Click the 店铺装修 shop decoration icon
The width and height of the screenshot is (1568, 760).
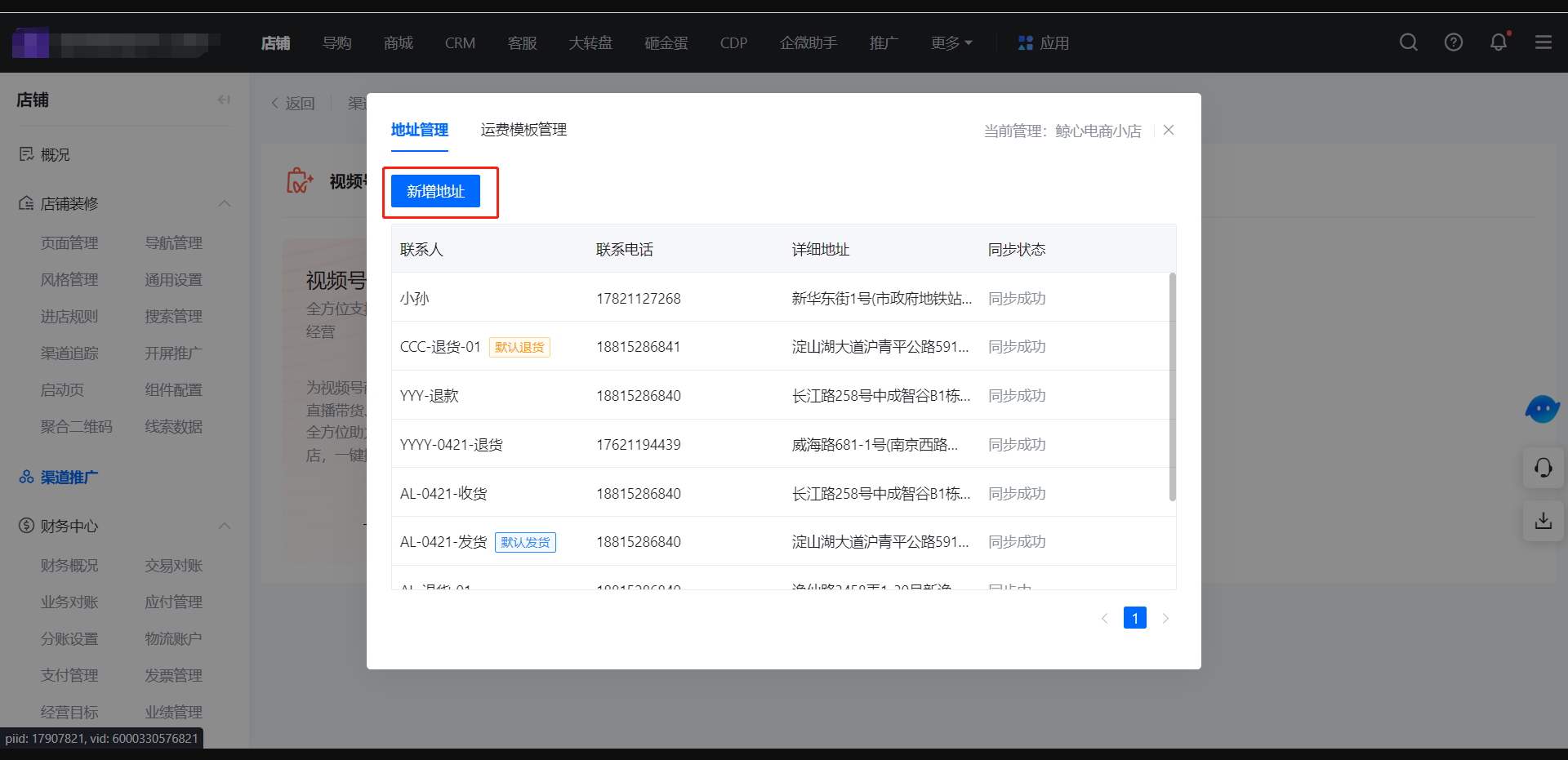pos(26,203)
